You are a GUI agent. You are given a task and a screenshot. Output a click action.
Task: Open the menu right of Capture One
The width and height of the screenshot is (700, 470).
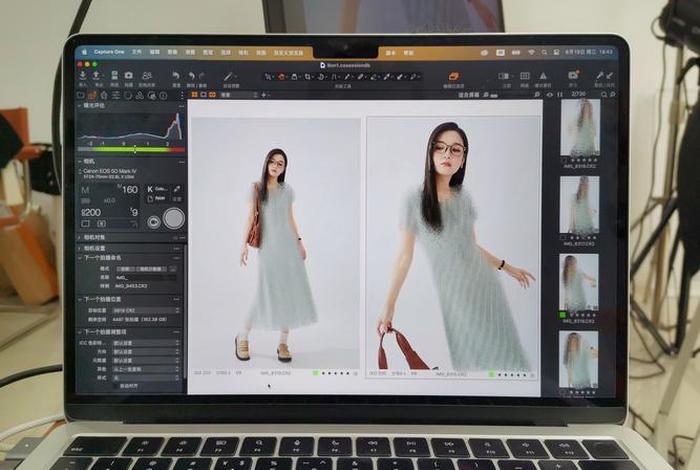[137, 51]
